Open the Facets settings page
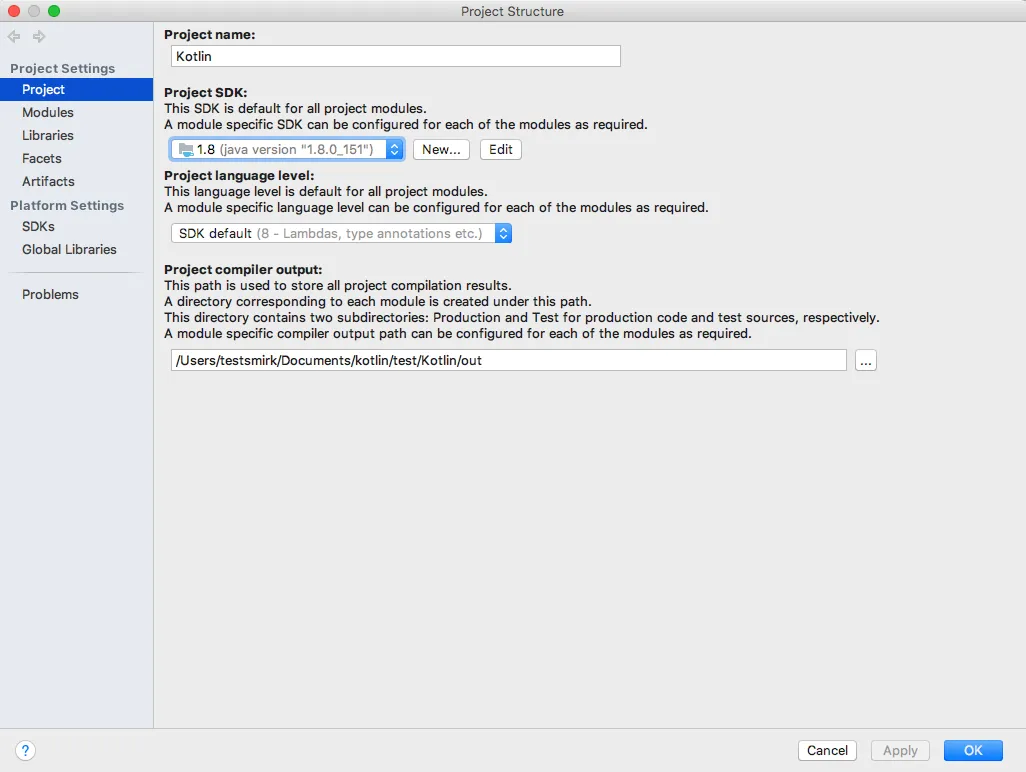1026x772 pixels. tap(42, 158)
